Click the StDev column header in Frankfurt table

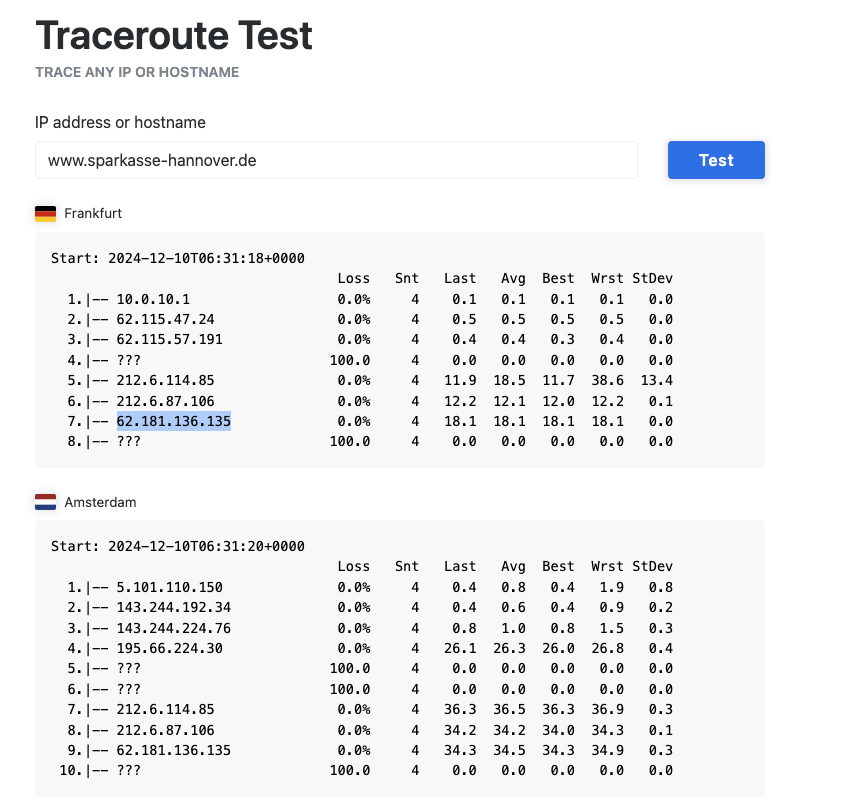pyautogui.click(x=652, y=279)
